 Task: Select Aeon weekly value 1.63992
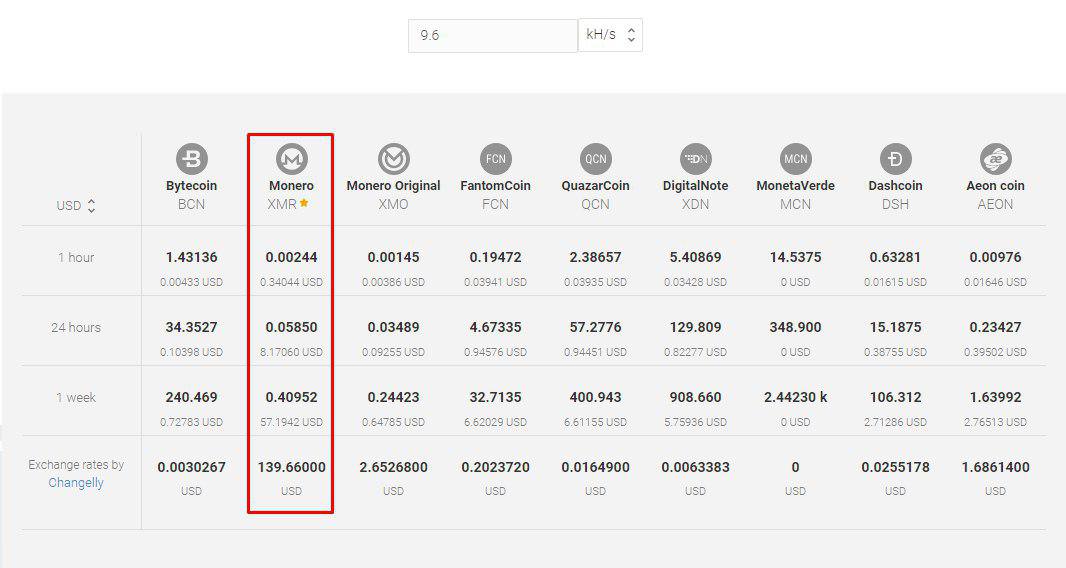point(995,398)
